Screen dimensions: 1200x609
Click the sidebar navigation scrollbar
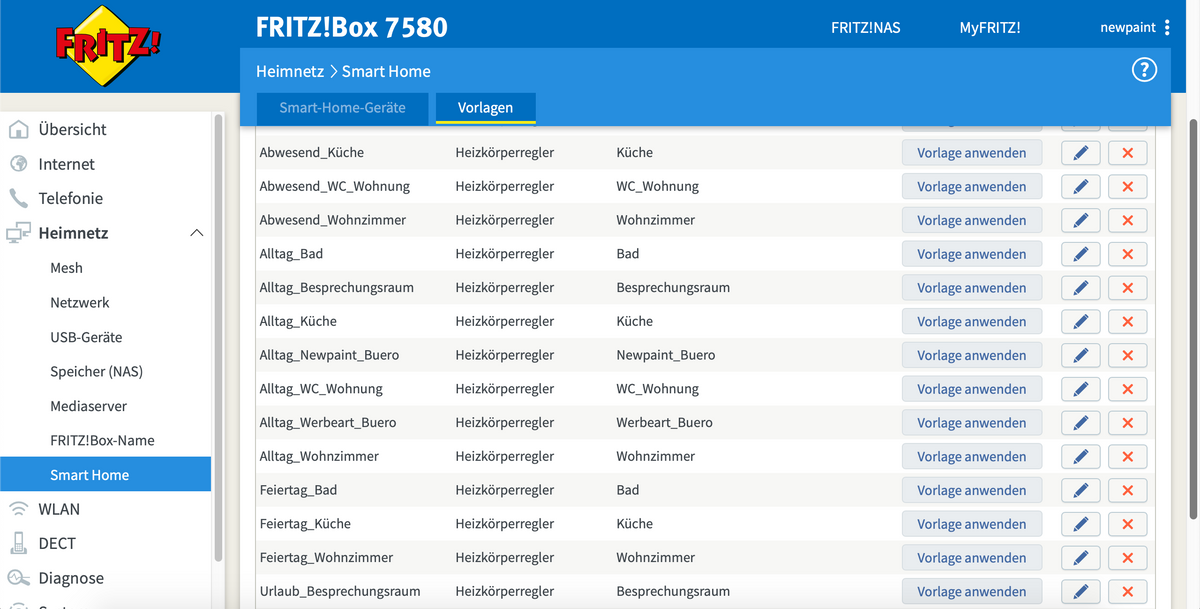[218, 338]
